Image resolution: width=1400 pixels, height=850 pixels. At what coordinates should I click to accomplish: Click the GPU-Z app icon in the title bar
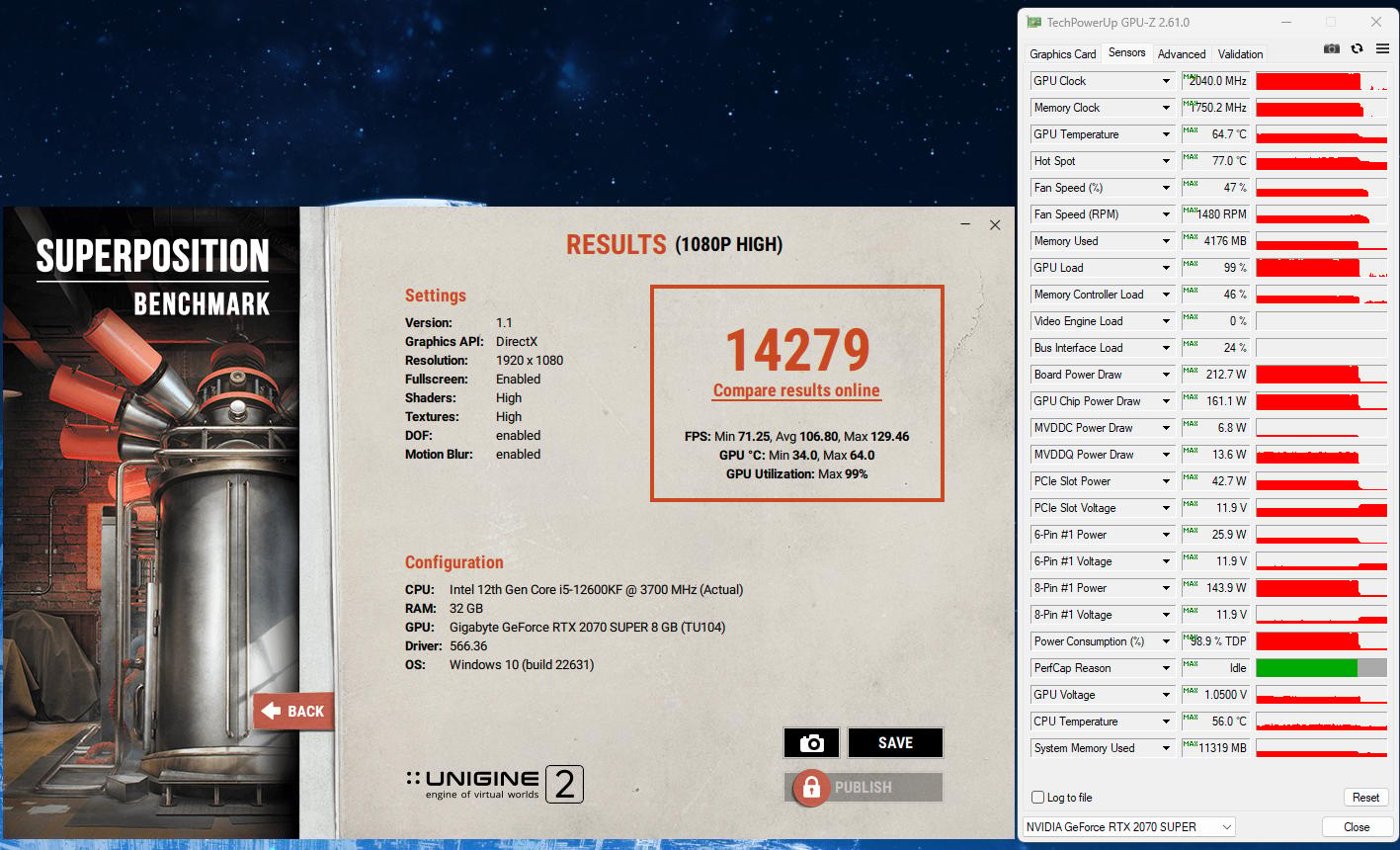[x=1034, y=22]
